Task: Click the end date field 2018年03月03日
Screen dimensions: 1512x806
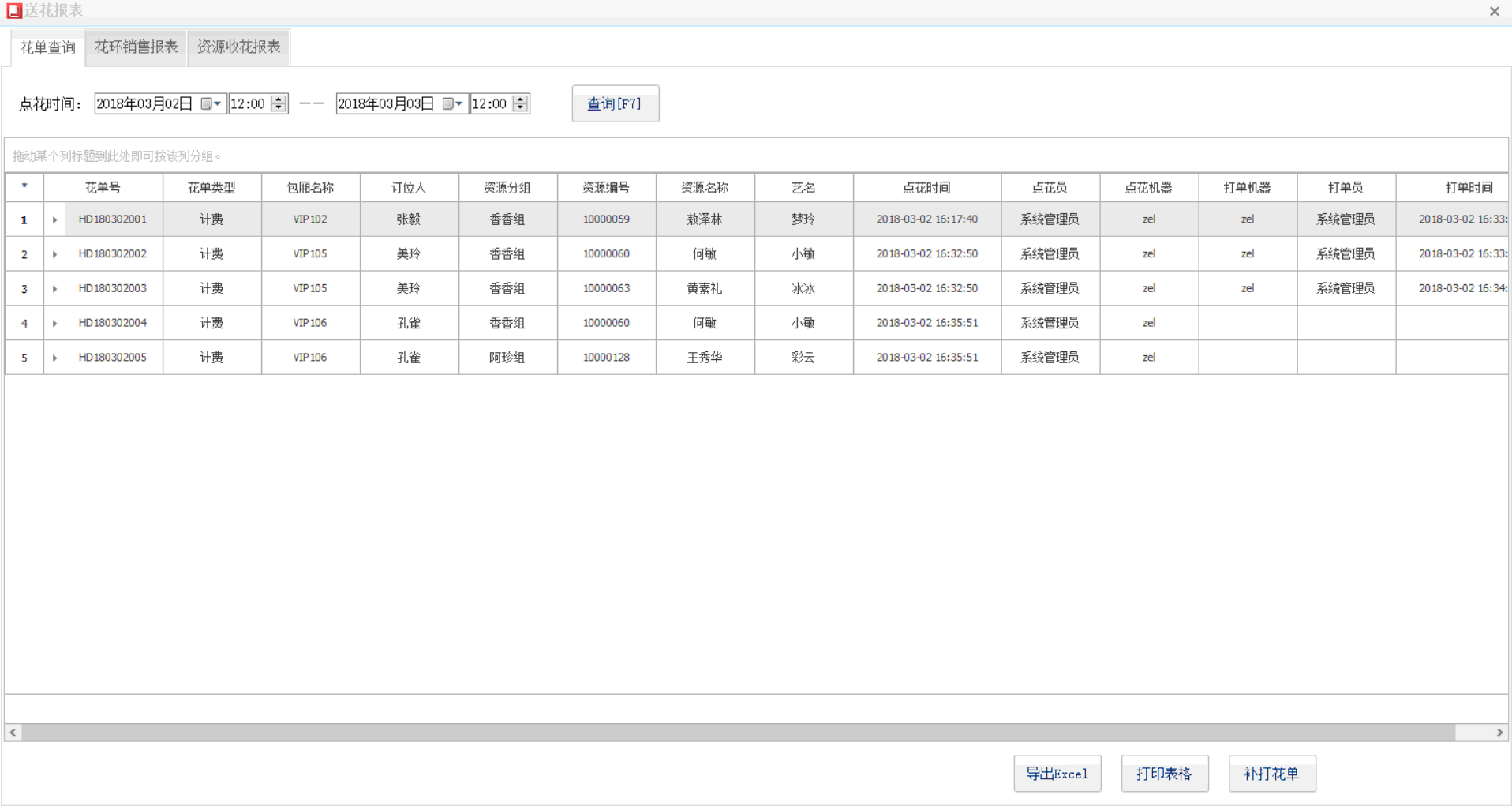Action: pyautogui.click(x=387, y=103)
